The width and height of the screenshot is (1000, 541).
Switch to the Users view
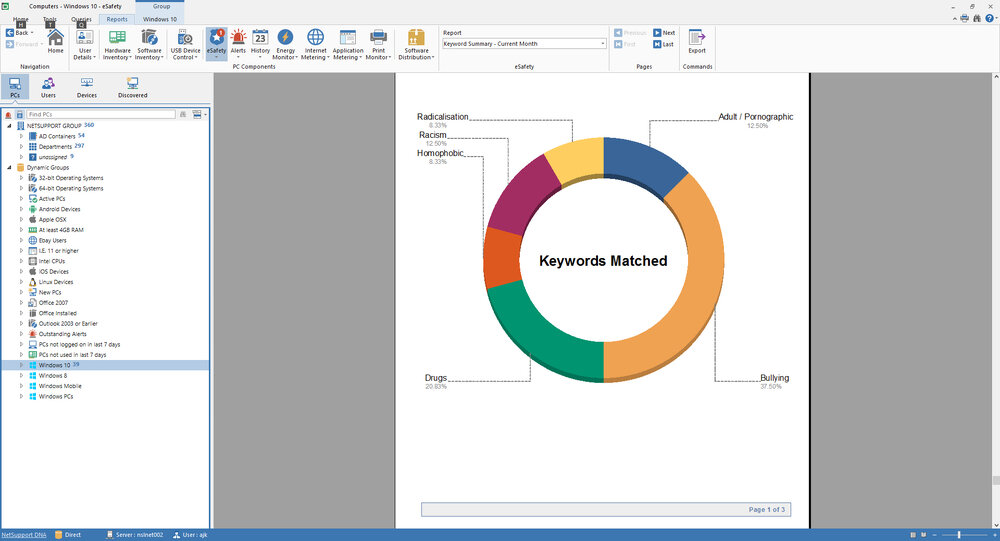click(x=48, y=87)
